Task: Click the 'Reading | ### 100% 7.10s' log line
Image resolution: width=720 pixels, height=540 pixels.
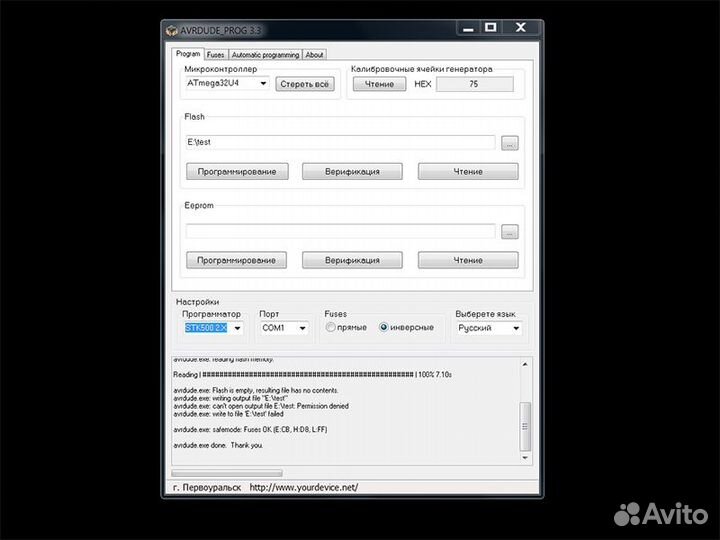Action: (x=312, y=375)
